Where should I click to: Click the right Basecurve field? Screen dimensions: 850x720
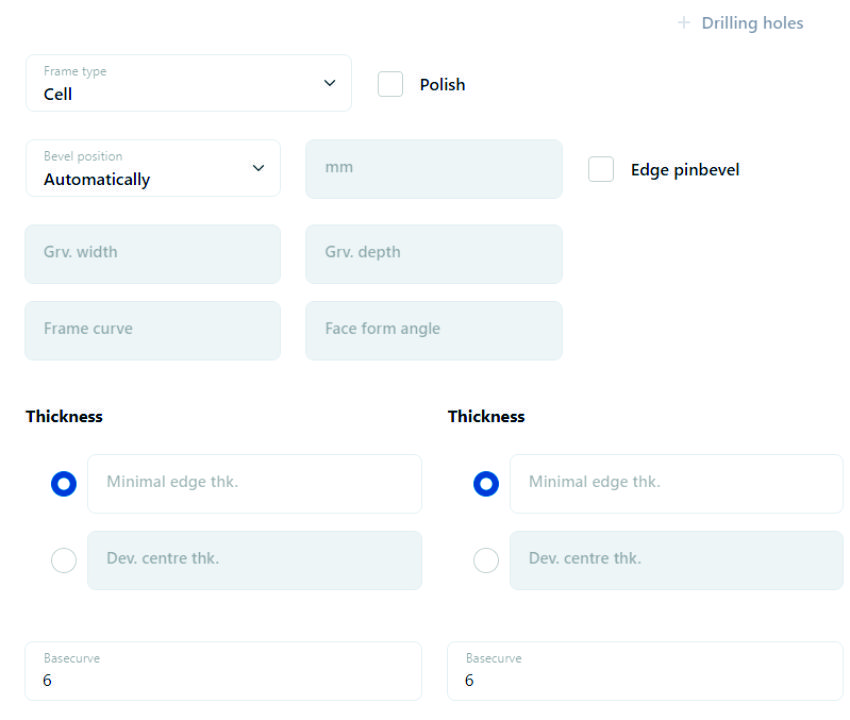[x=645, y=671]
